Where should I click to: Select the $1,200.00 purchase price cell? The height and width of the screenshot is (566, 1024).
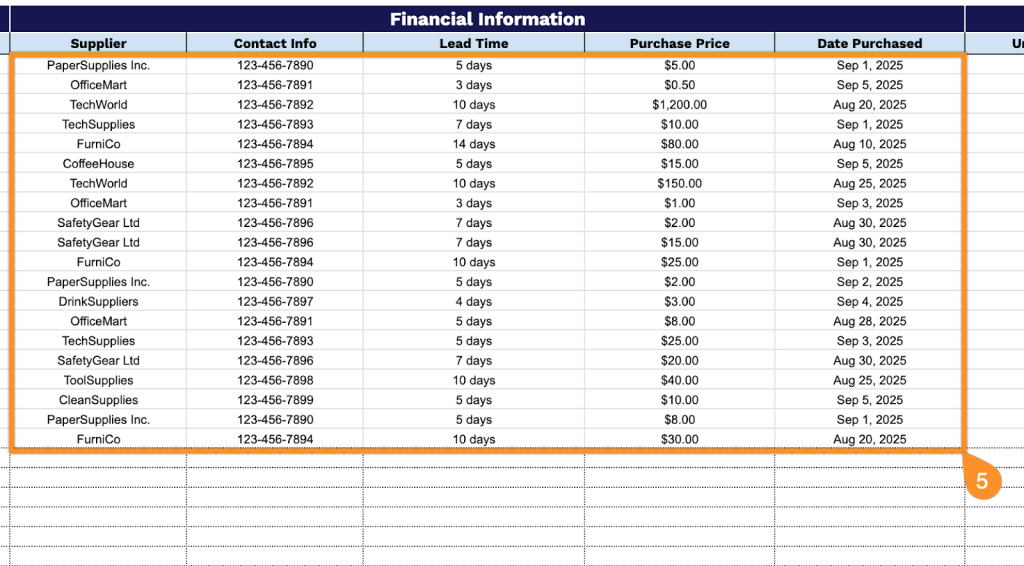pyautogui.click(x=680, y=105)
